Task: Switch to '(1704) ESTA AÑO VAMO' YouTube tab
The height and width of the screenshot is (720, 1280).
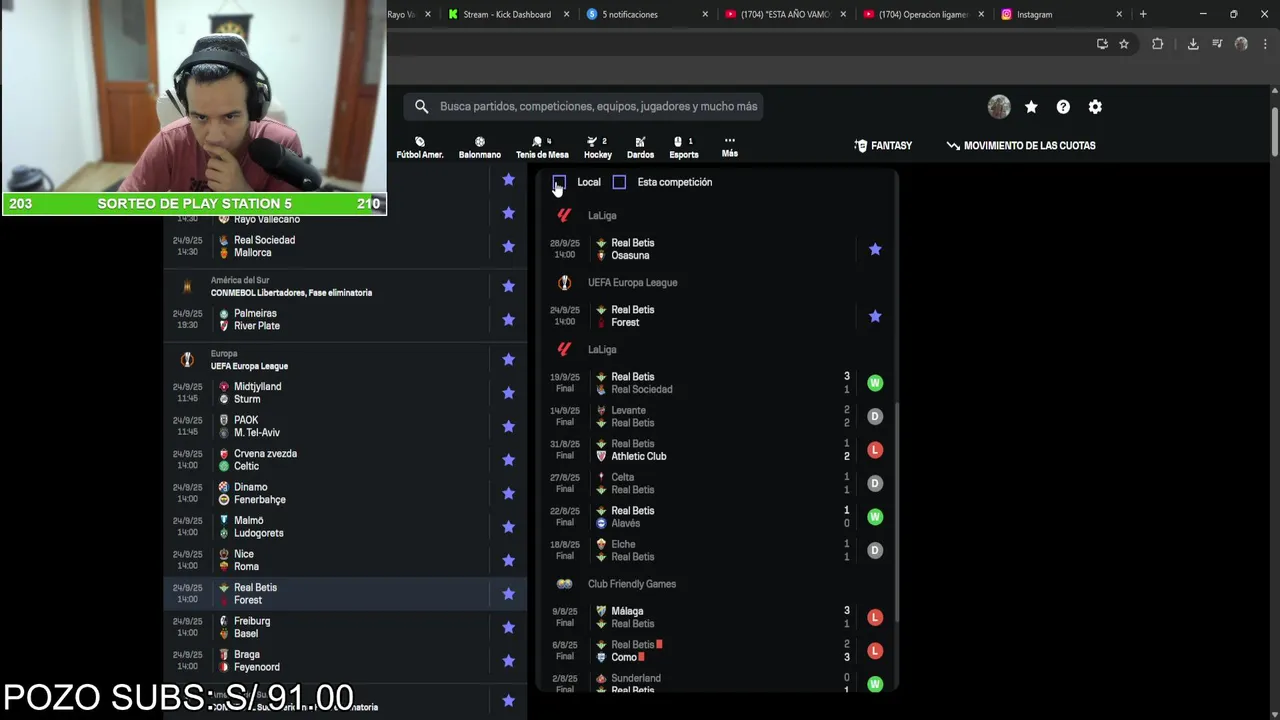Action: coord(785,15)
